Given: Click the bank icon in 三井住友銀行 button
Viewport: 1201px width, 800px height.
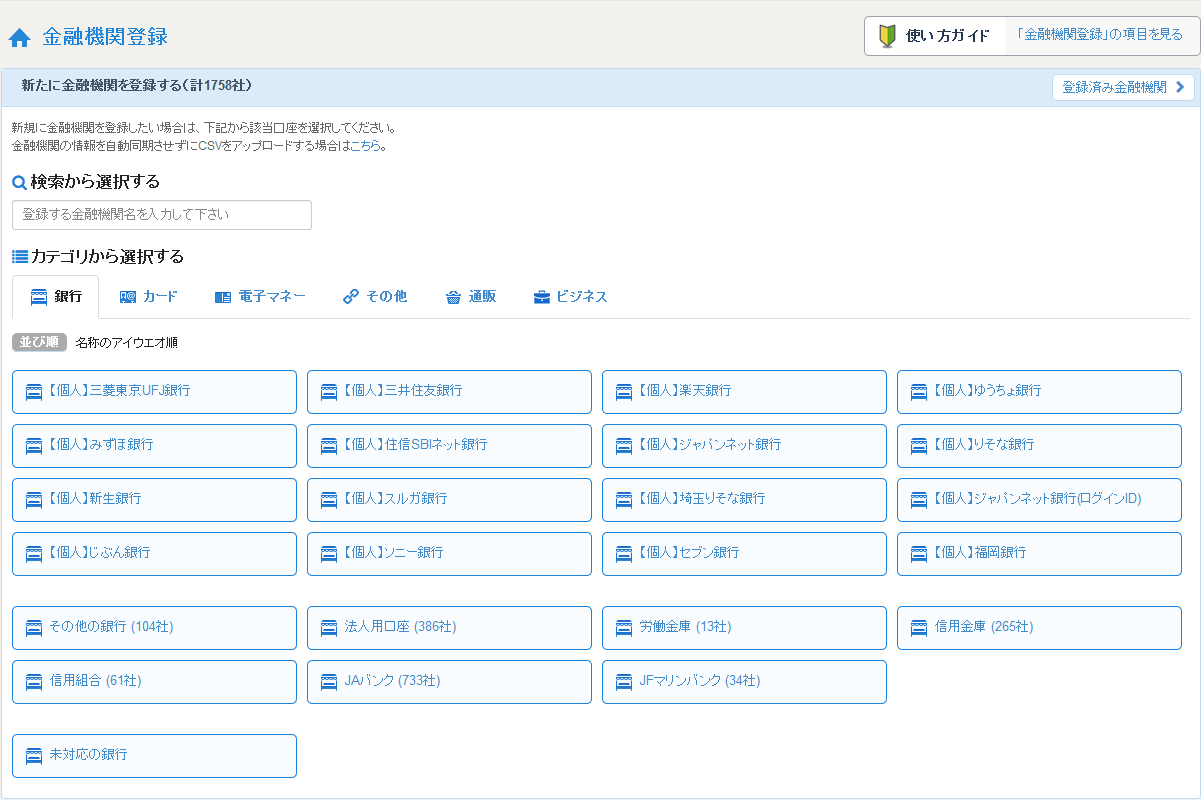Looking at the screenshot, I should [329, 392].
